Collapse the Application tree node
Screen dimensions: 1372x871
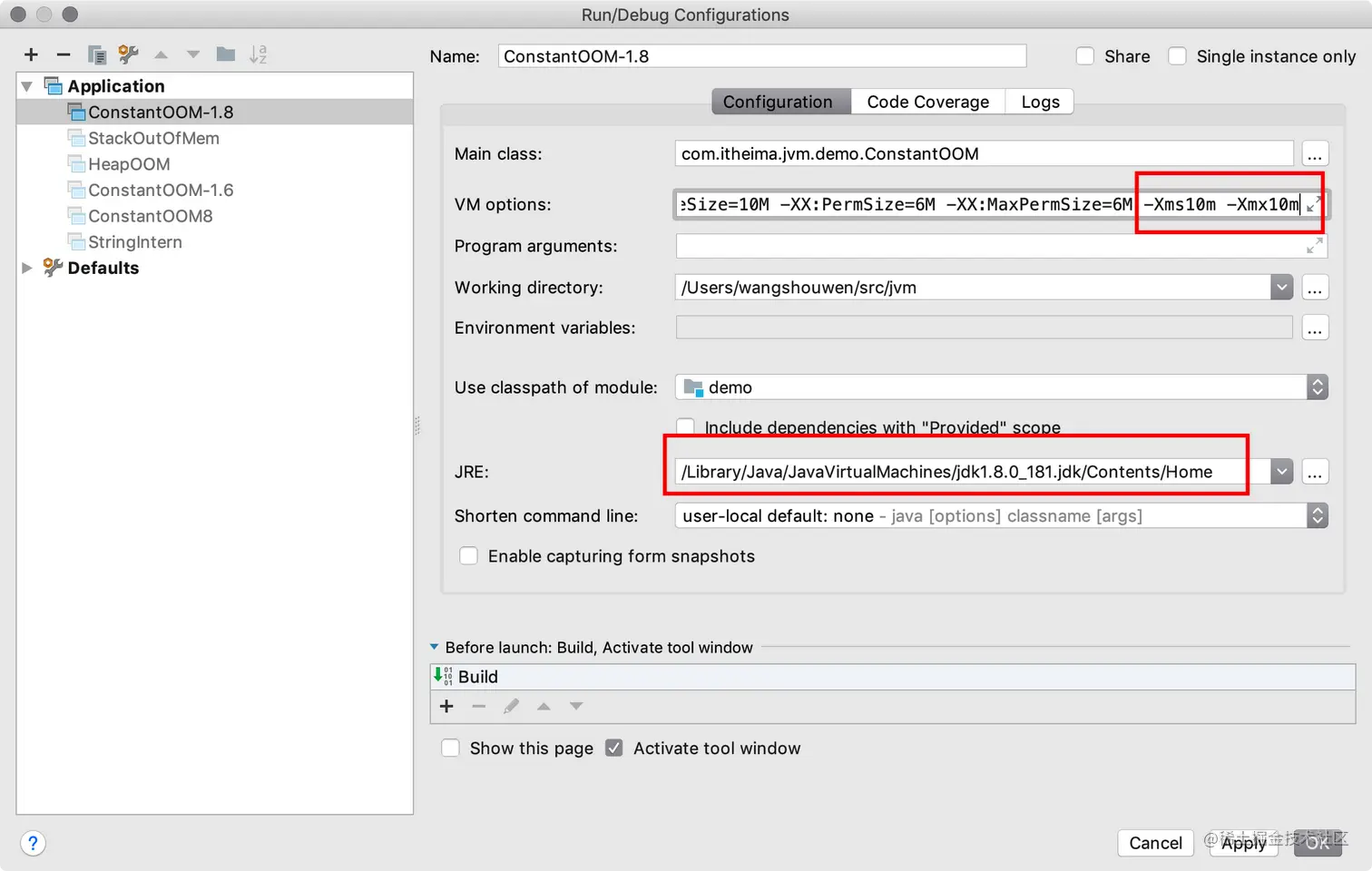pyautogui.click(x=27, y=86)
